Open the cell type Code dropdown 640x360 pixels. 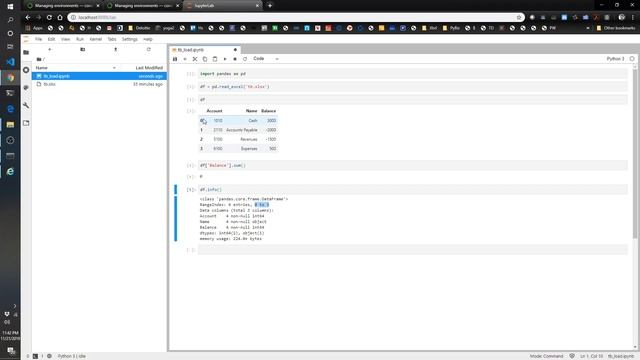(x=266, y=59)
